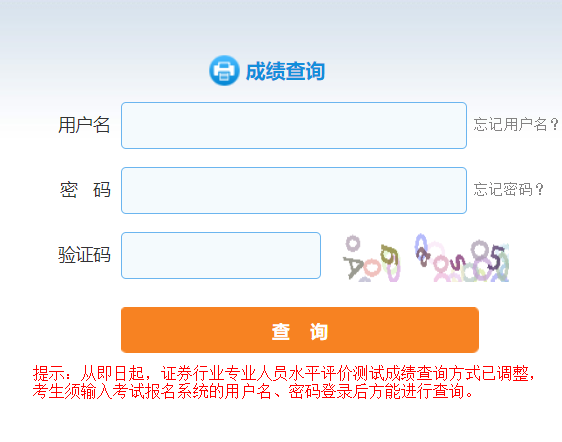
Task: Click the digit 5 at the captcha end
Action: tap(496, 257)
